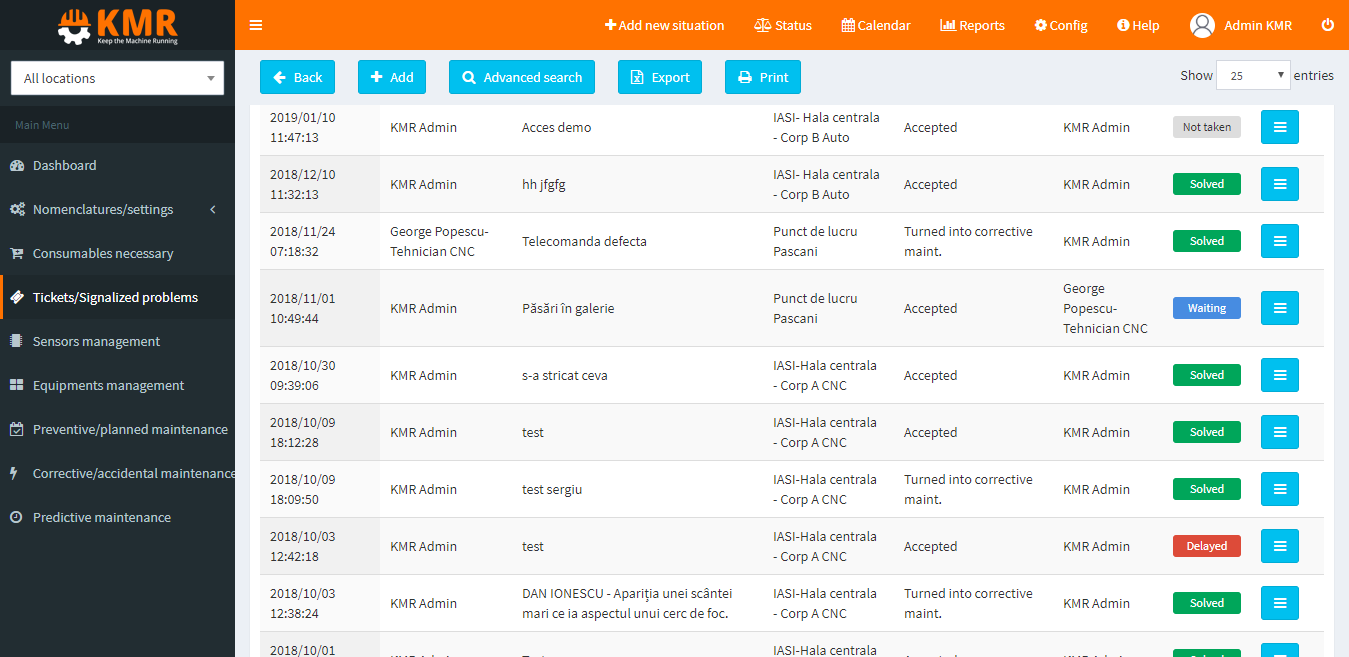This screenshot has width=1349, height=657.
Task: Click the Nomenclatures gears icon
Action: (17, 209)
